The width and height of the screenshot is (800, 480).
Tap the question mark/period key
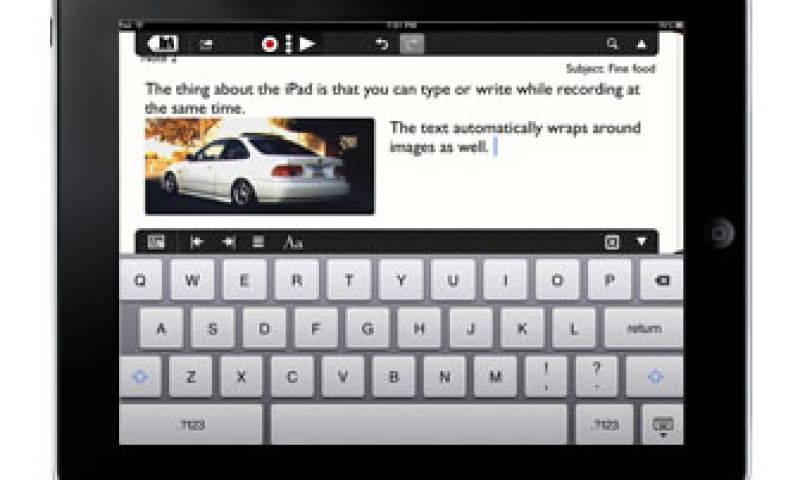tap(596, 377)
